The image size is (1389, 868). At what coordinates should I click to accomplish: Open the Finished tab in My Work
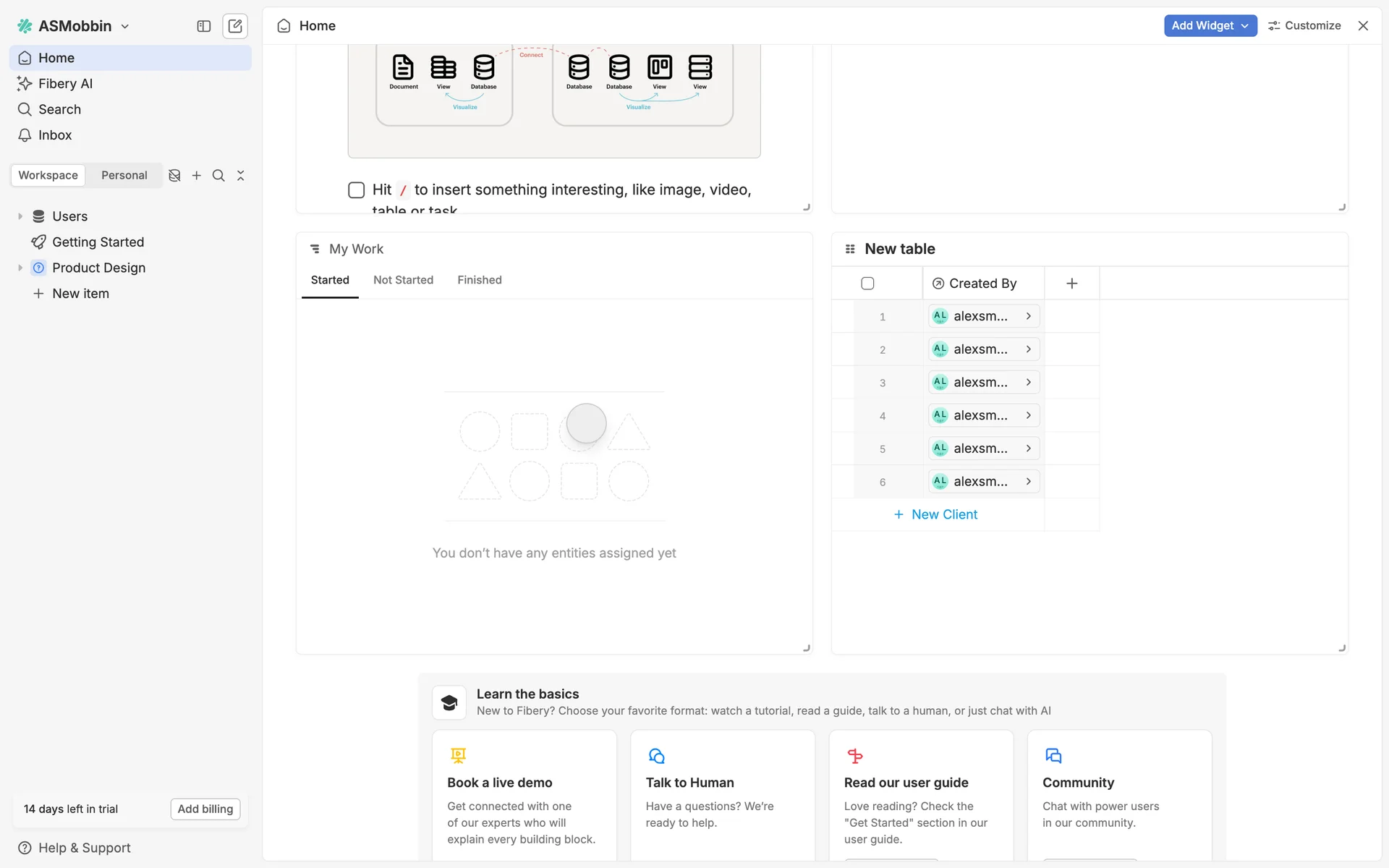[479, 280]
